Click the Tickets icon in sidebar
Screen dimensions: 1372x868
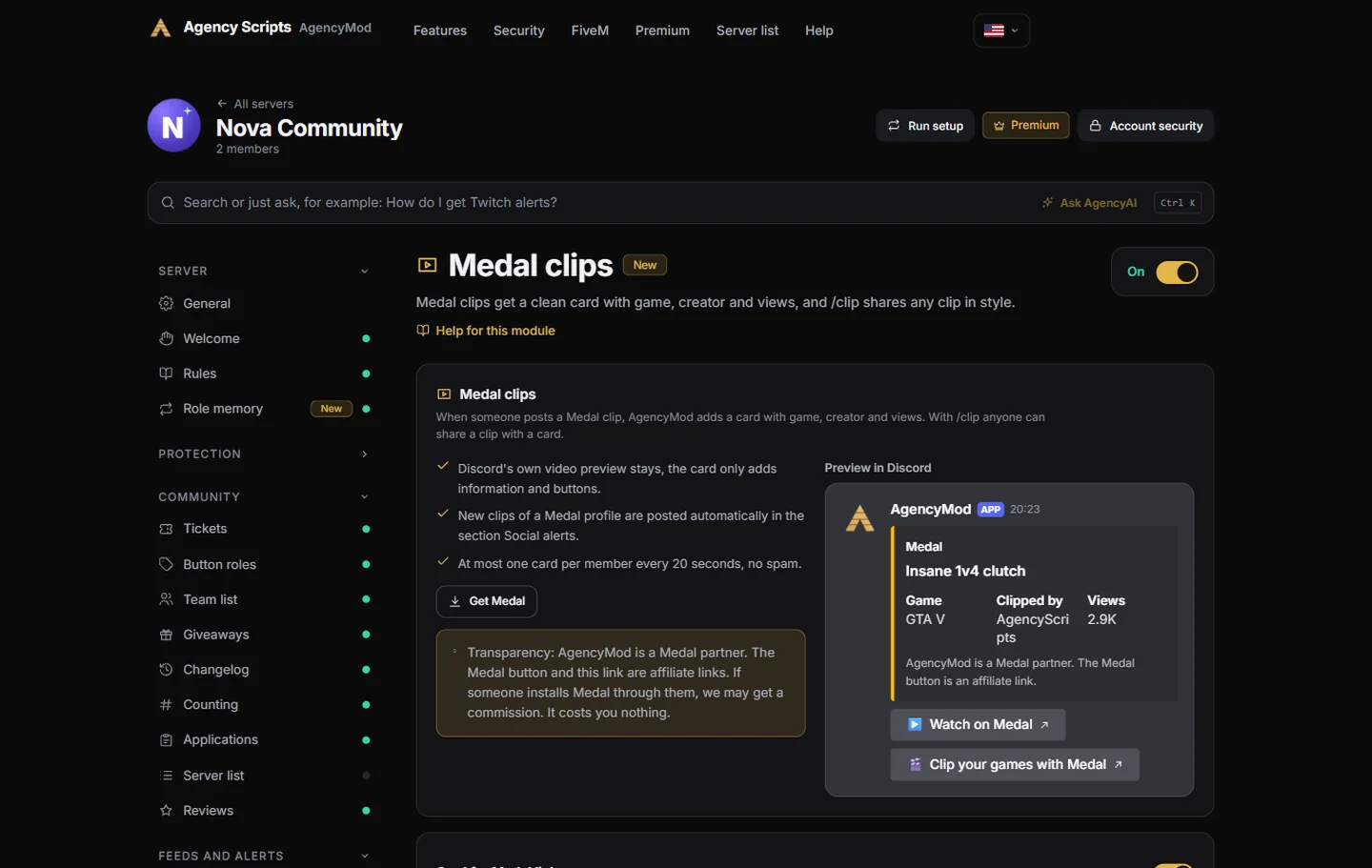pyautogui.click(x=166, y=529)
